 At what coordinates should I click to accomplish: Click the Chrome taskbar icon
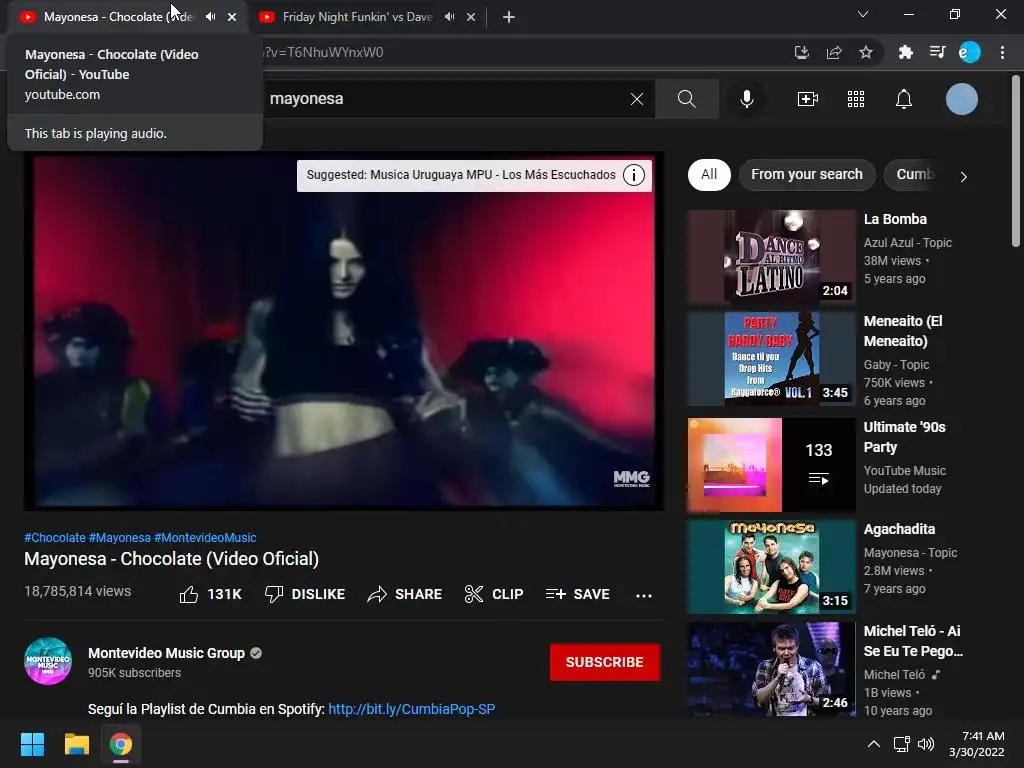[121, 744]
